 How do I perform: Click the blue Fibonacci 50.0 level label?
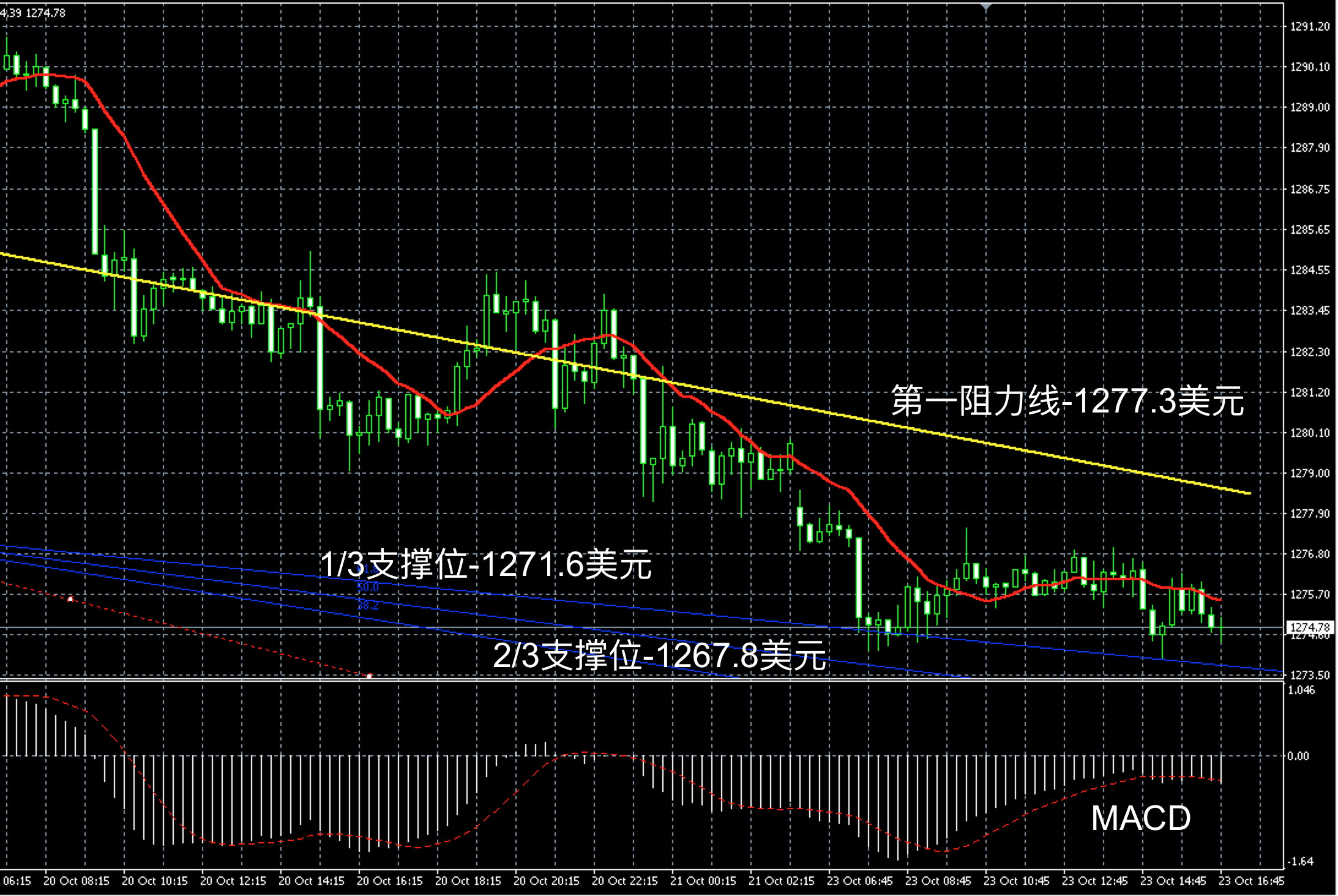pos(367,588)
